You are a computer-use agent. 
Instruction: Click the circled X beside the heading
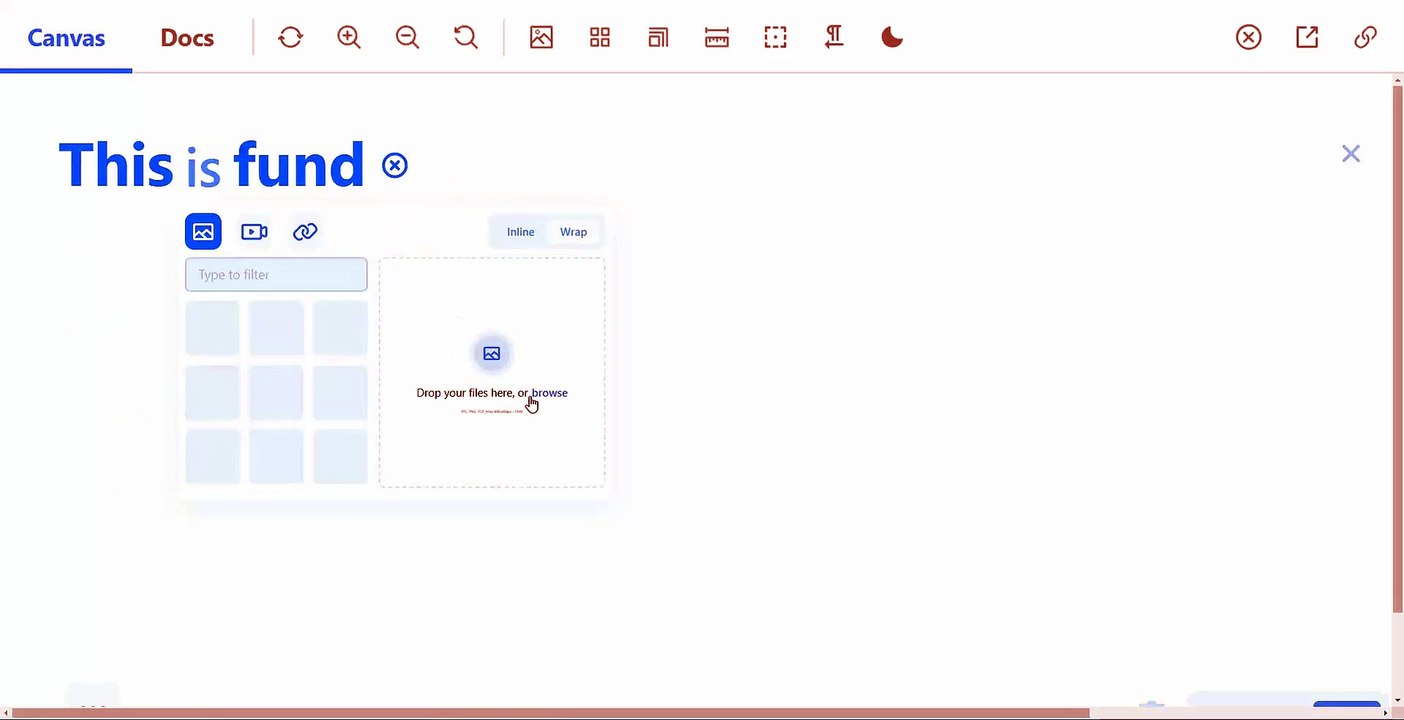click(x=395, y=166)
